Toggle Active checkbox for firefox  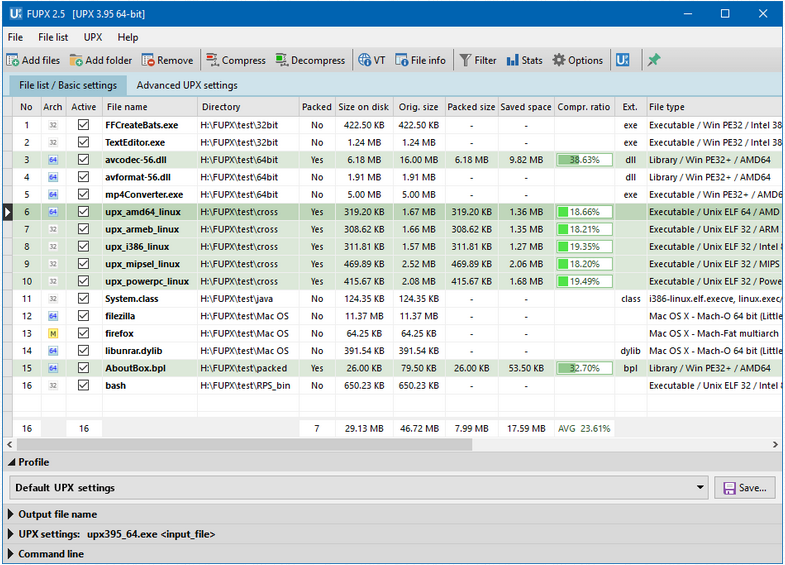83,333
